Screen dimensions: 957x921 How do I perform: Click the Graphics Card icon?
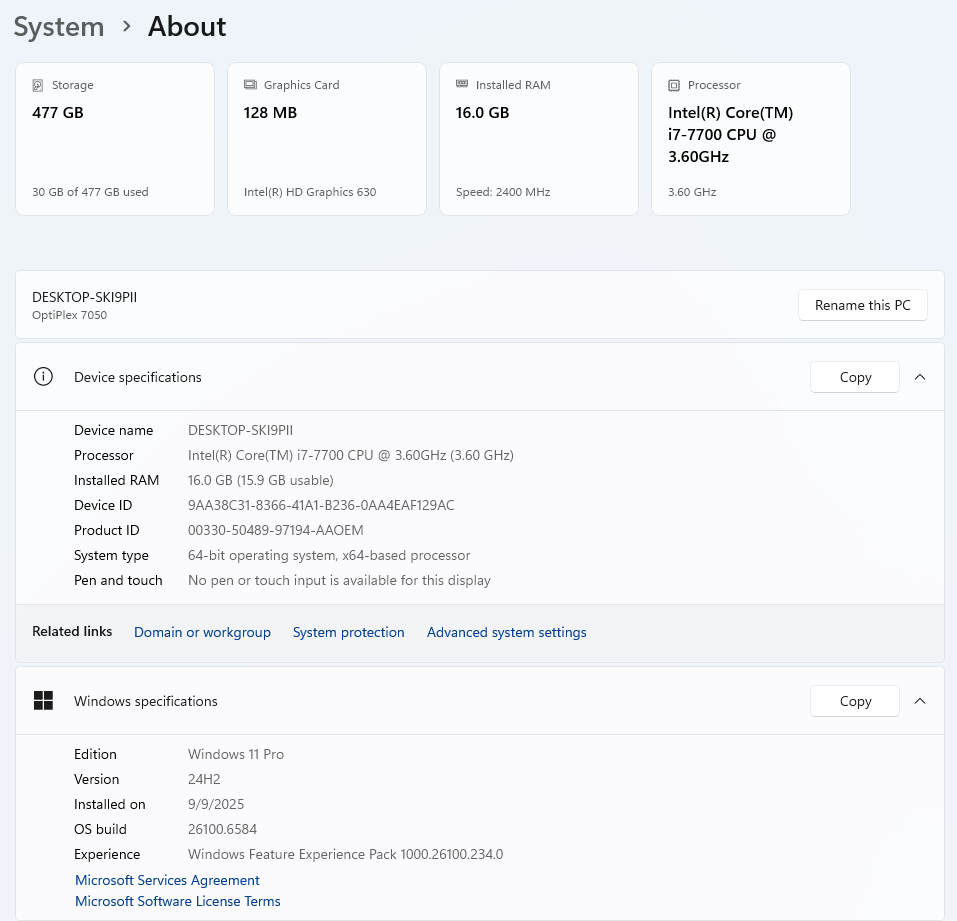click(x=250, y=86)
